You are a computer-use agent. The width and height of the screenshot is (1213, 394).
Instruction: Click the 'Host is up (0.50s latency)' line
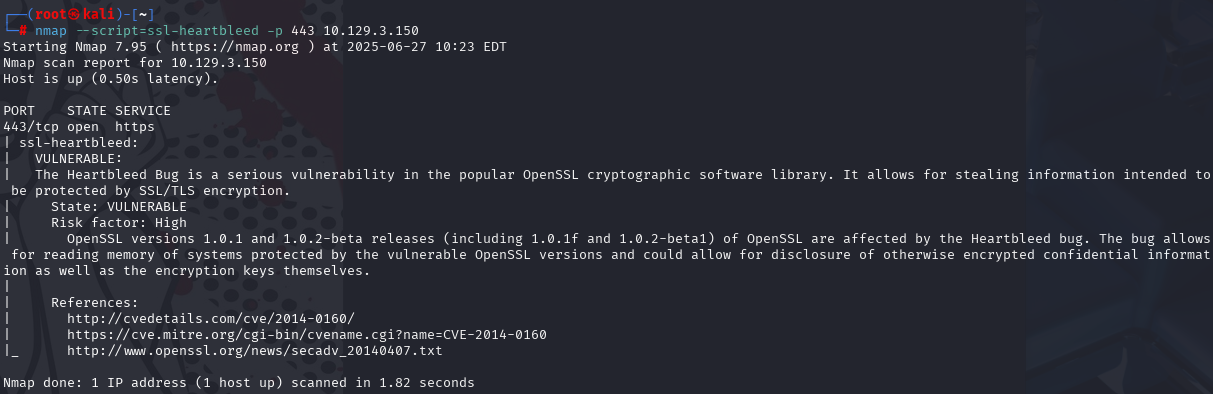[111, 78]
